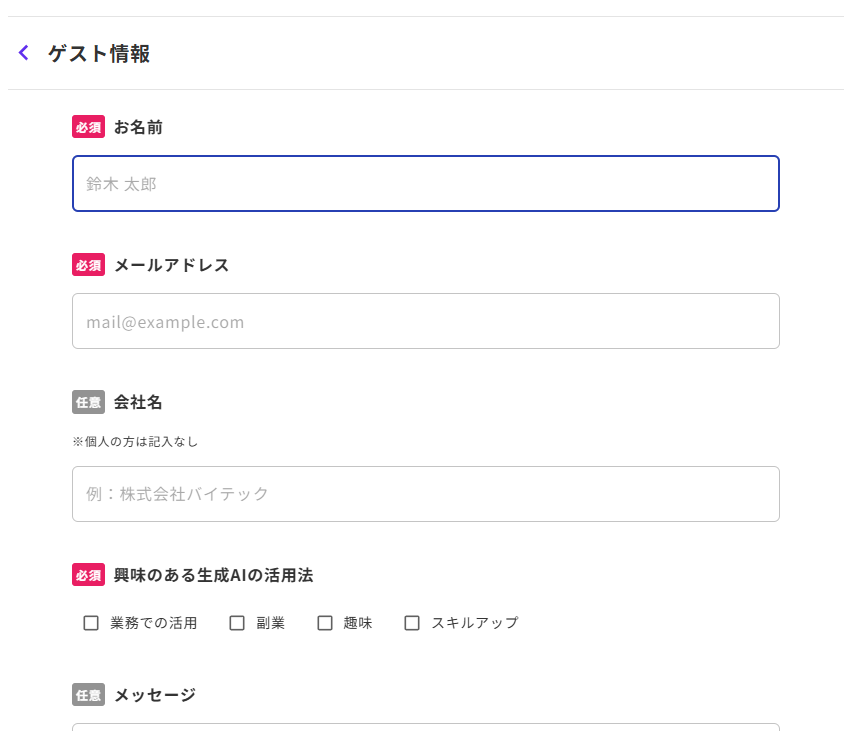
Task: Click the お名前 field label
Action: (138, 127)
